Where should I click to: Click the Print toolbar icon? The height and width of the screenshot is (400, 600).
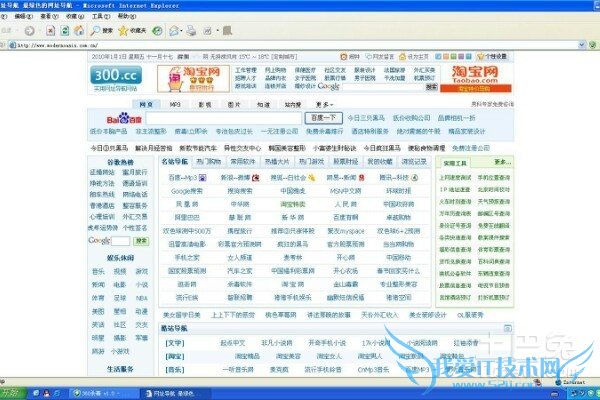click(x=191, y=31)
